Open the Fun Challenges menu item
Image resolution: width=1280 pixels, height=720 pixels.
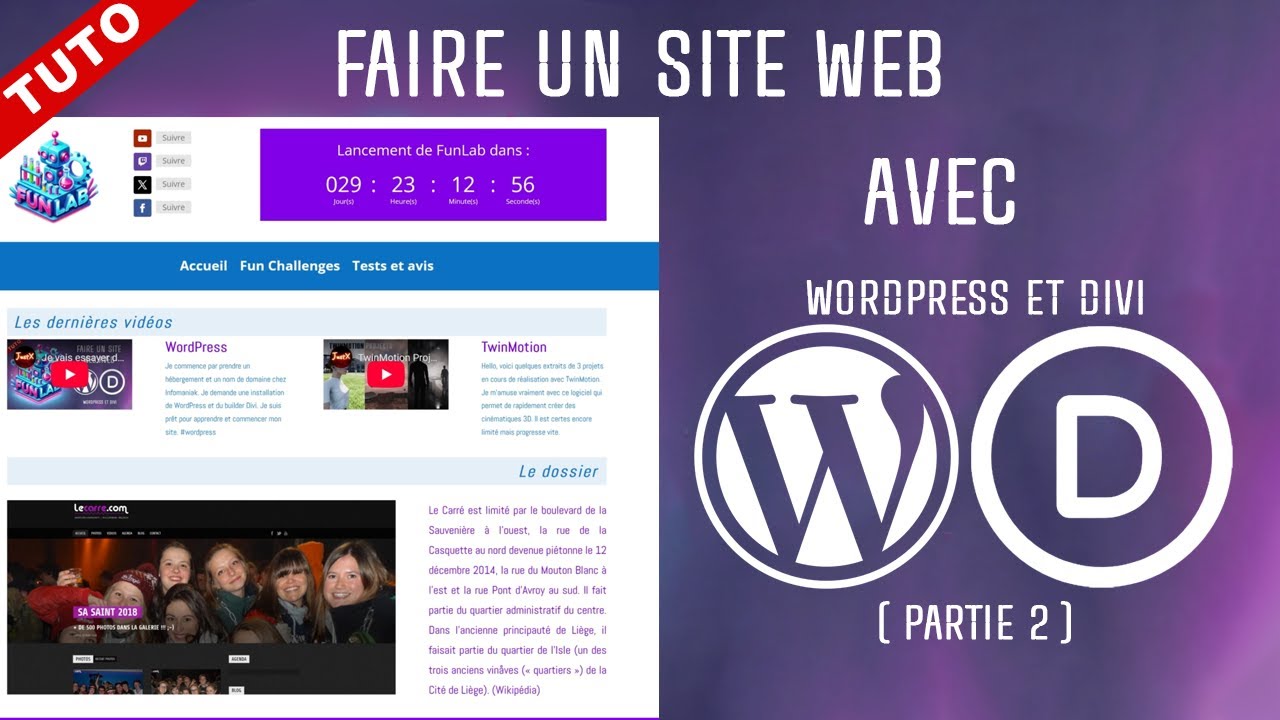point(290,266)
